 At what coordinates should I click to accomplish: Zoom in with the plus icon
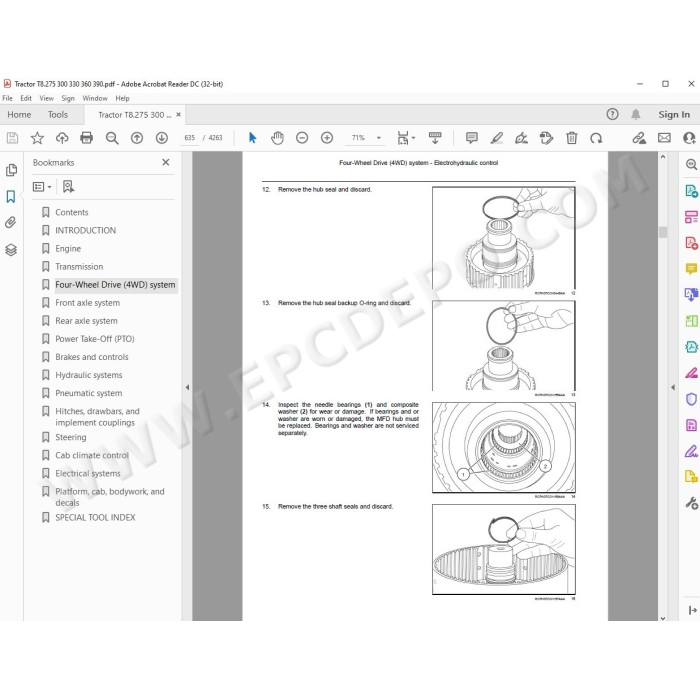point(327,138)
